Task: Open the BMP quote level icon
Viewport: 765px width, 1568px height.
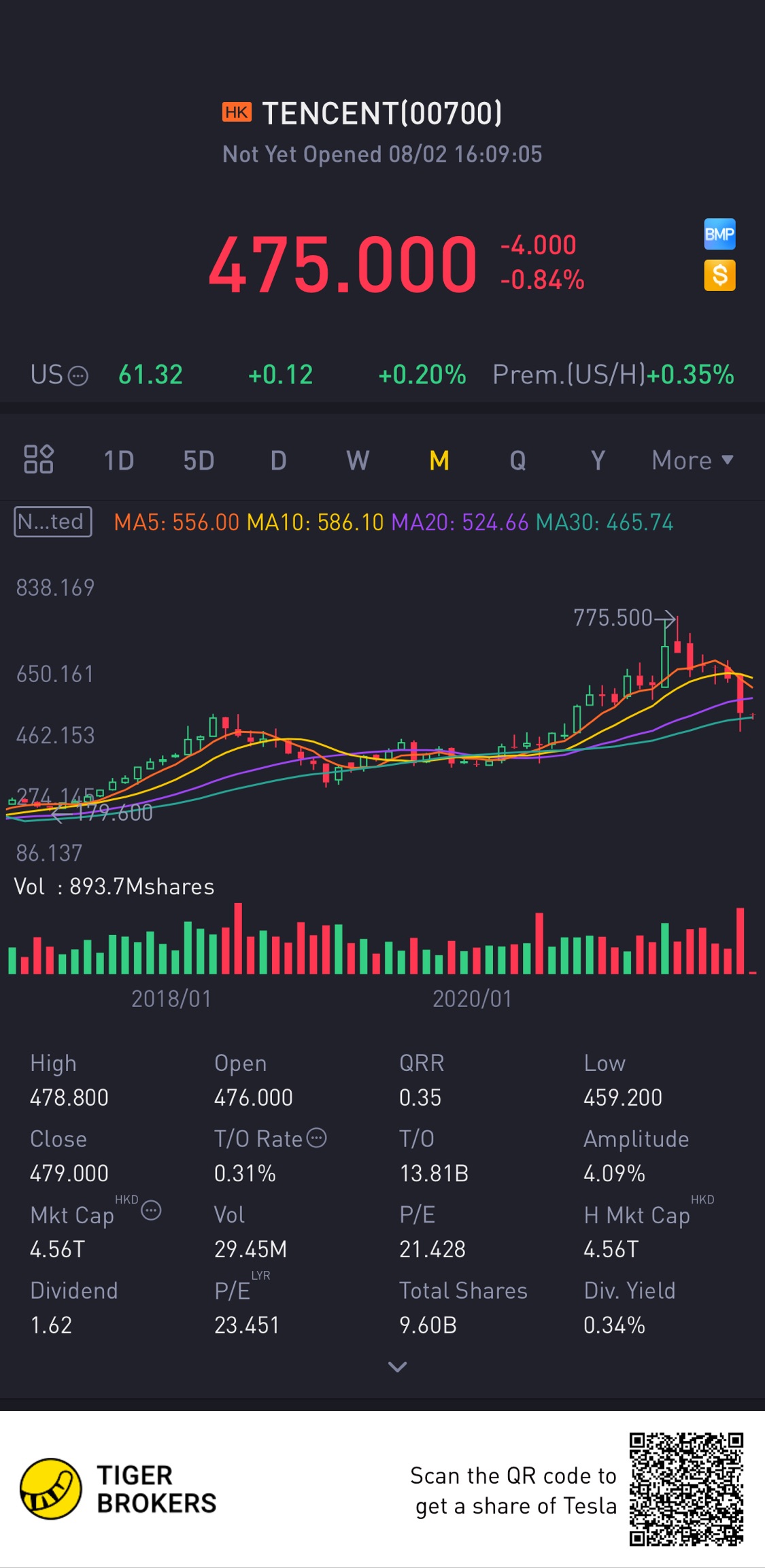Action: pos(719,235)
